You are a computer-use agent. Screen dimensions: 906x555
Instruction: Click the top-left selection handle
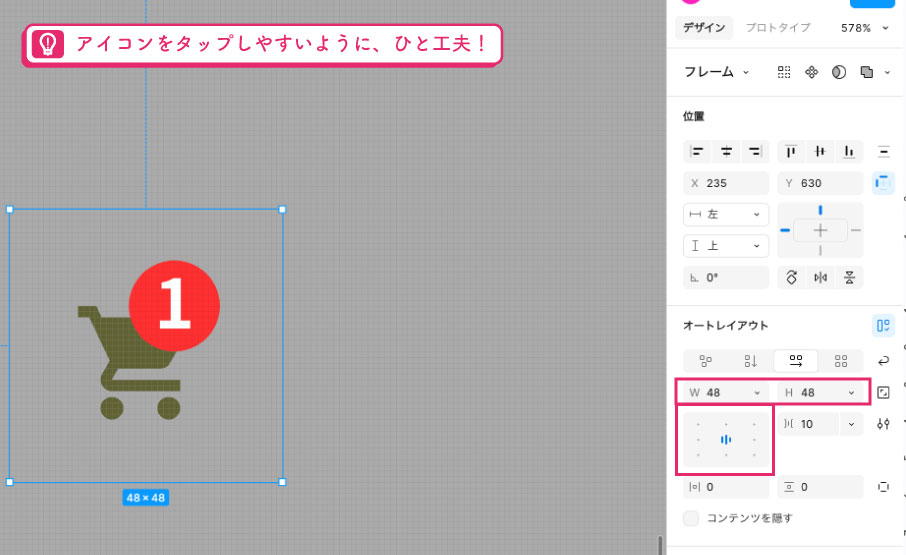[x=9, y=210]
